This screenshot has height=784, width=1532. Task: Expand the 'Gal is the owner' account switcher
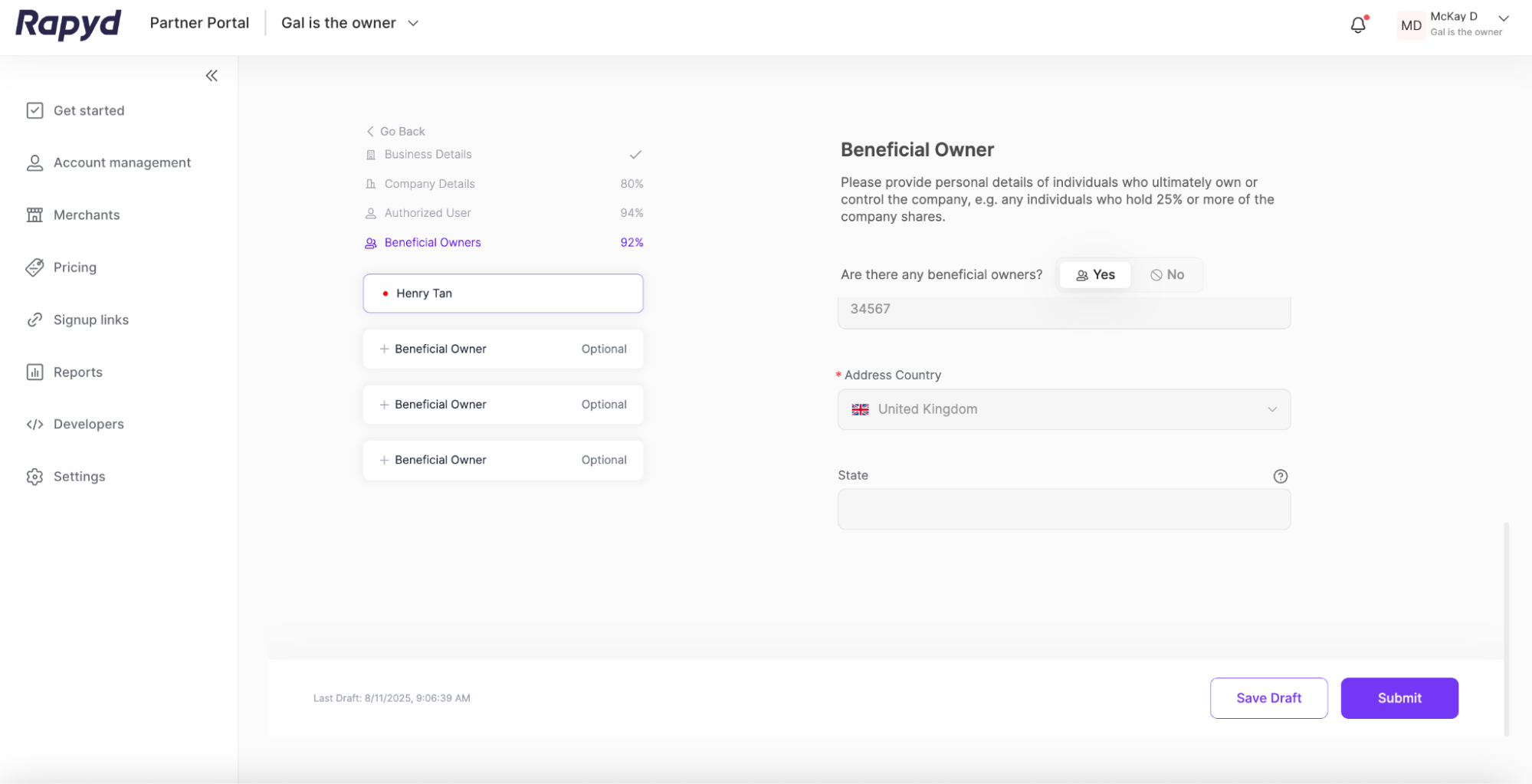point(350,23)
